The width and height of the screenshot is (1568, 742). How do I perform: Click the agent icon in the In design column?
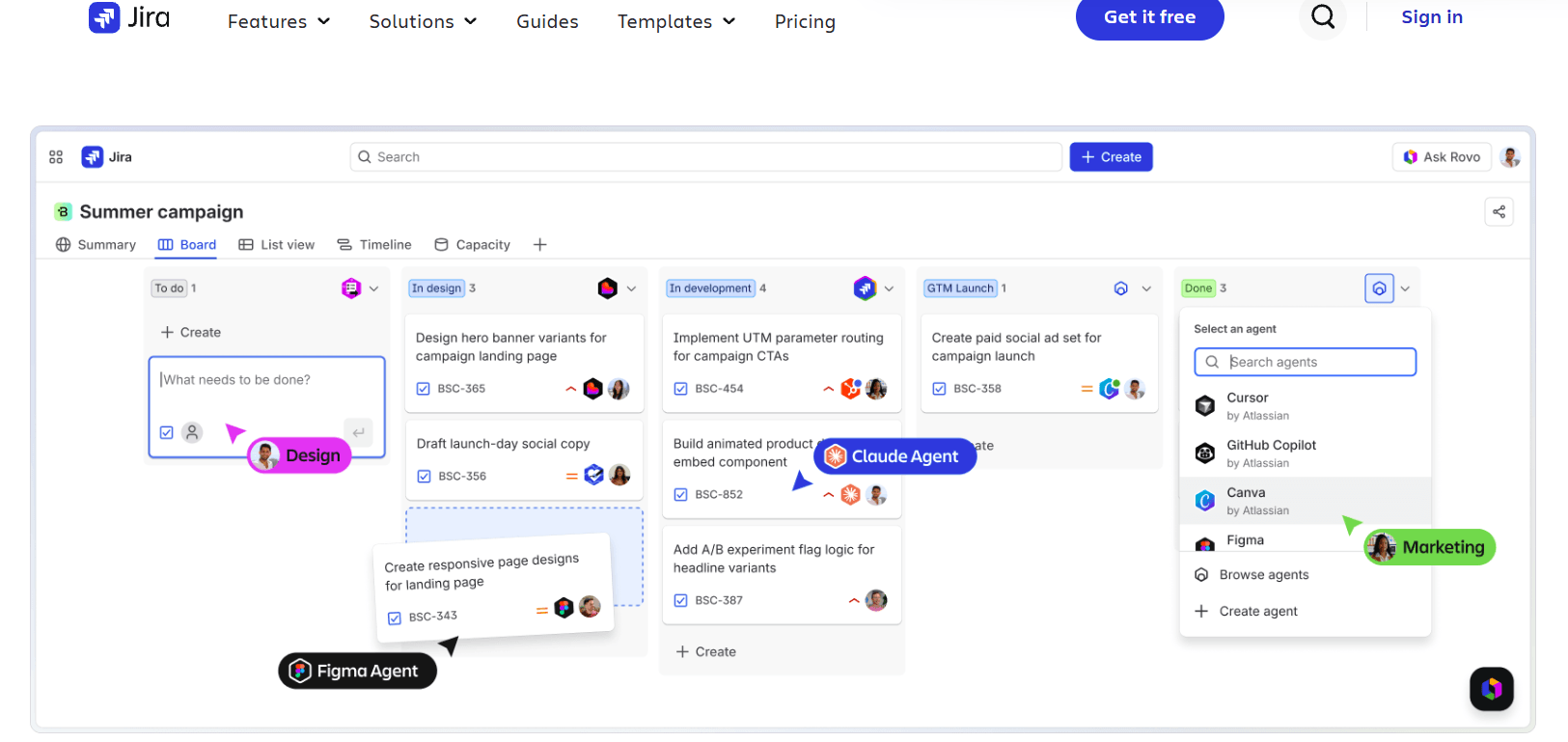pos(607,288)
